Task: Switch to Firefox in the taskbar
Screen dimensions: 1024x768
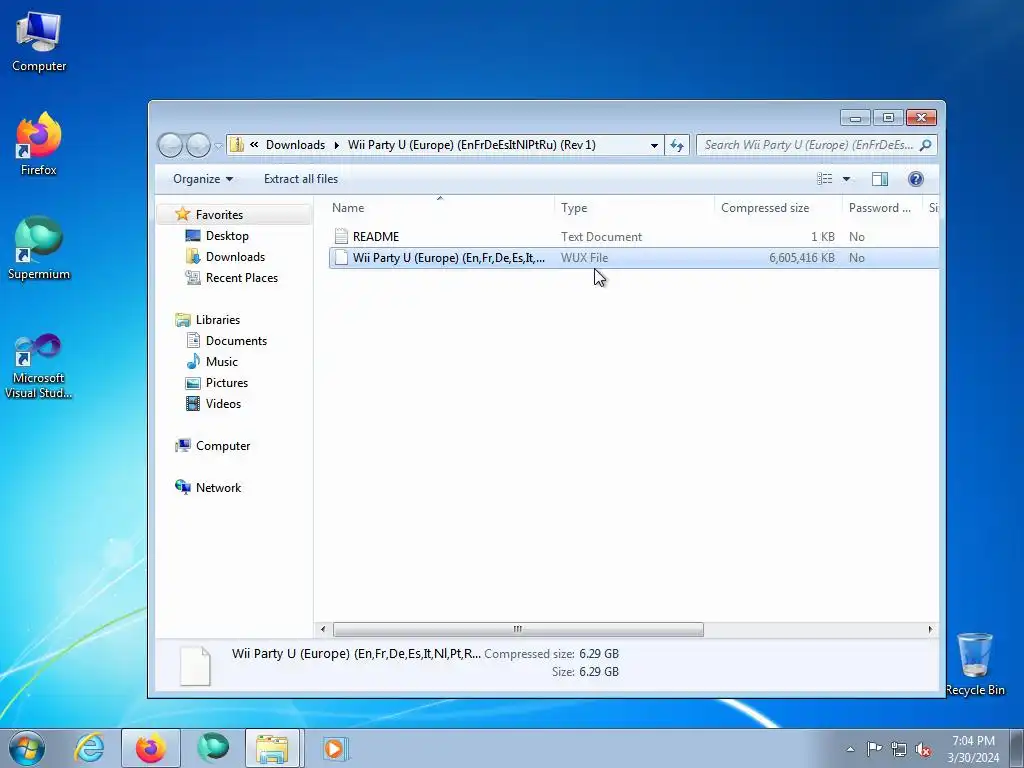Action: 151,748
